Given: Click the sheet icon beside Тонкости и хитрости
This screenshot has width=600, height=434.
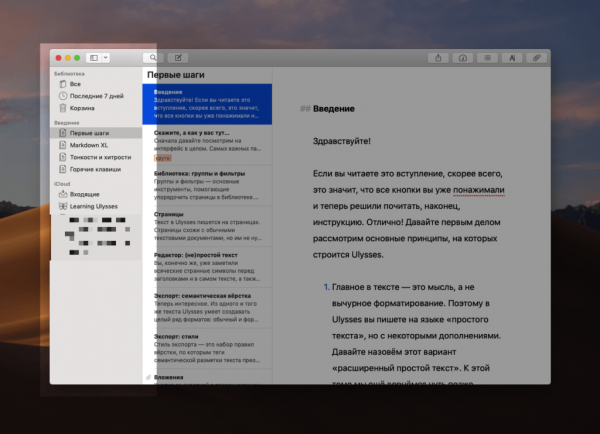Looking at the screenshot, I should 63,157.
